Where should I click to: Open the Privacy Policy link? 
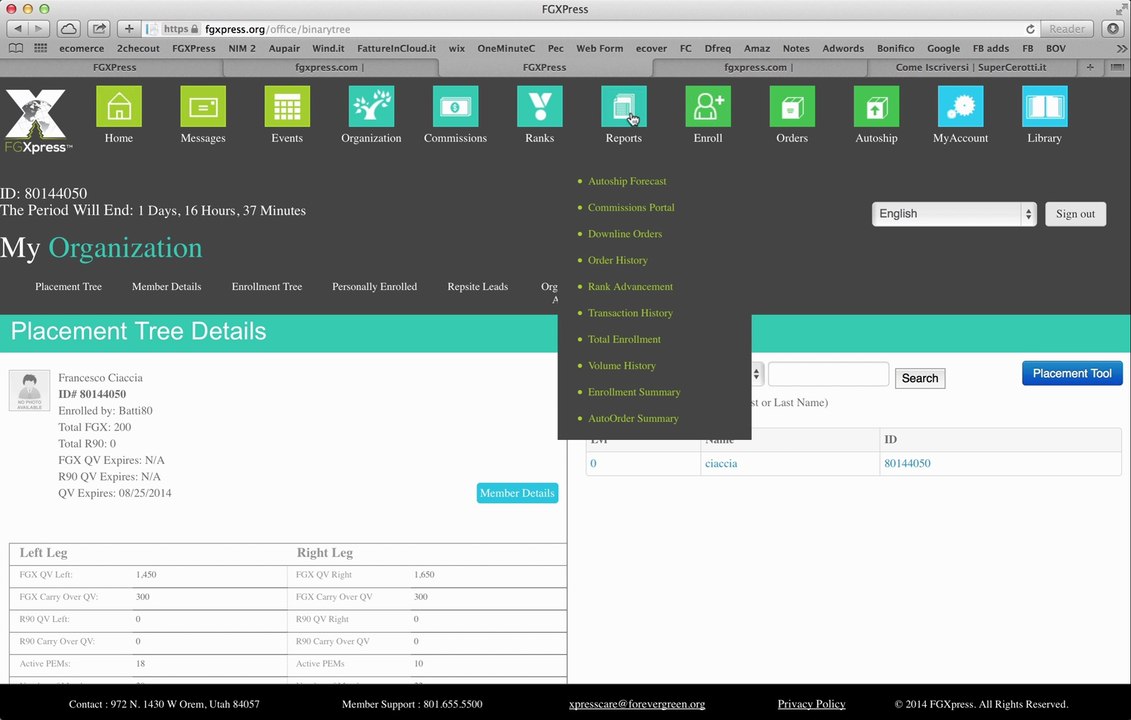(811, 704)
